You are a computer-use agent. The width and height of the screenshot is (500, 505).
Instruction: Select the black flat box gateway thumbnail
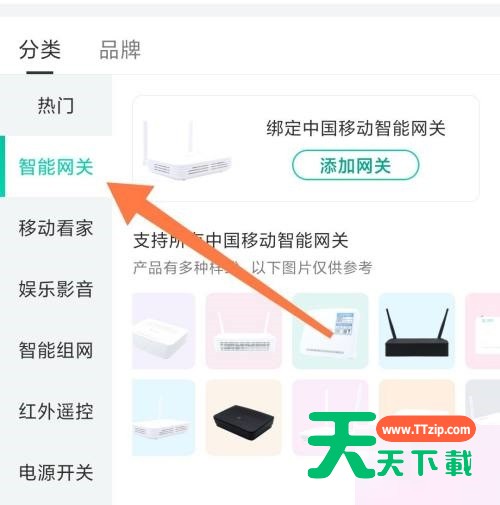(244, 418)
